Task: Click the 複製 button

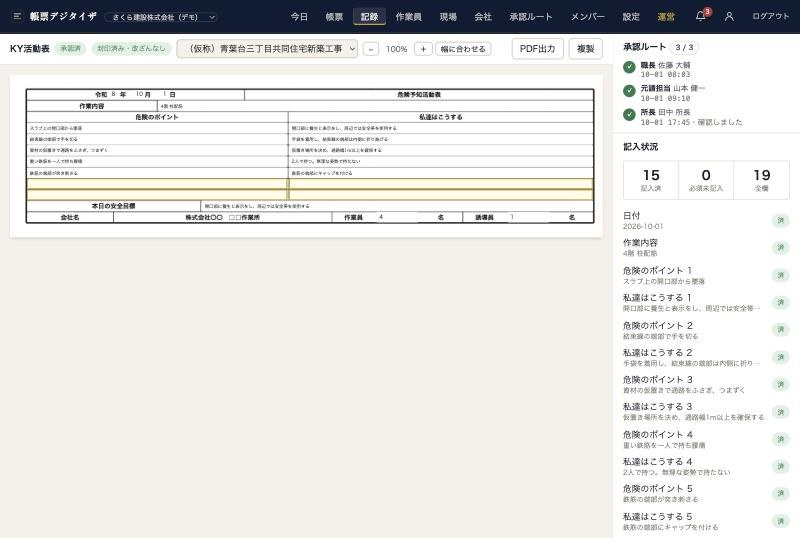Action: coord(585,49)
